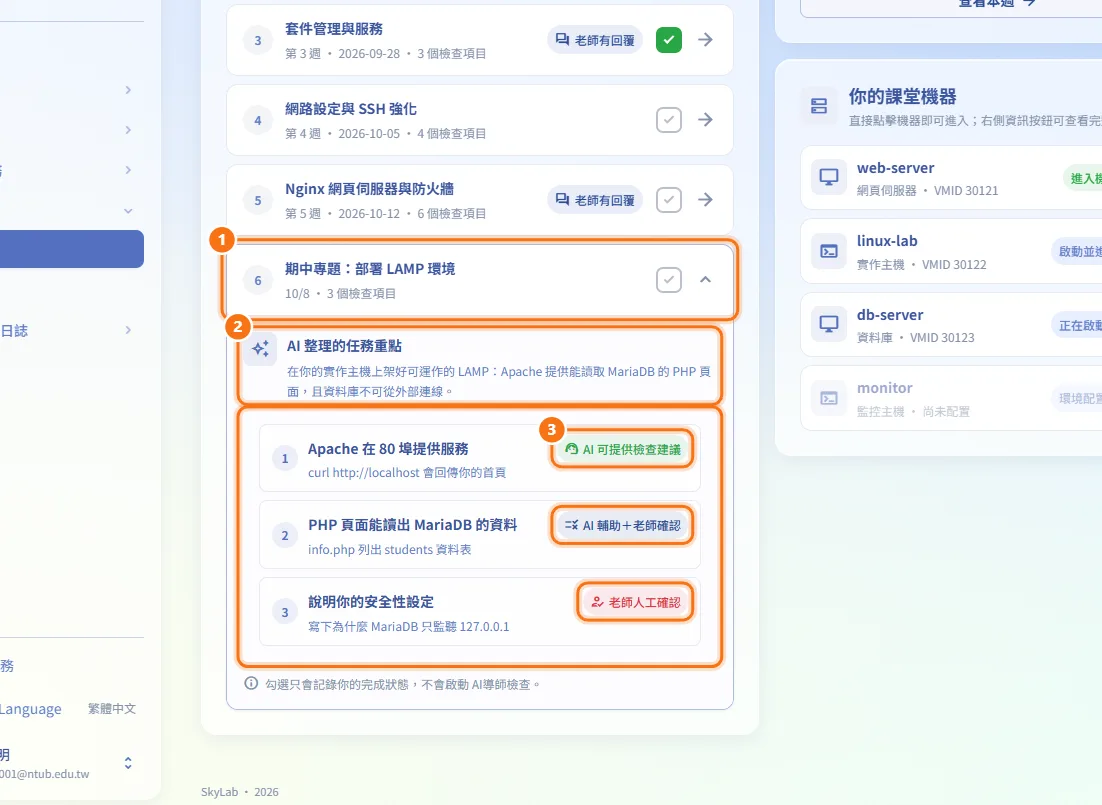Click number badge 6 of 期中專題
This screenshot has height=805, width=1102.
tap(258, 281)
